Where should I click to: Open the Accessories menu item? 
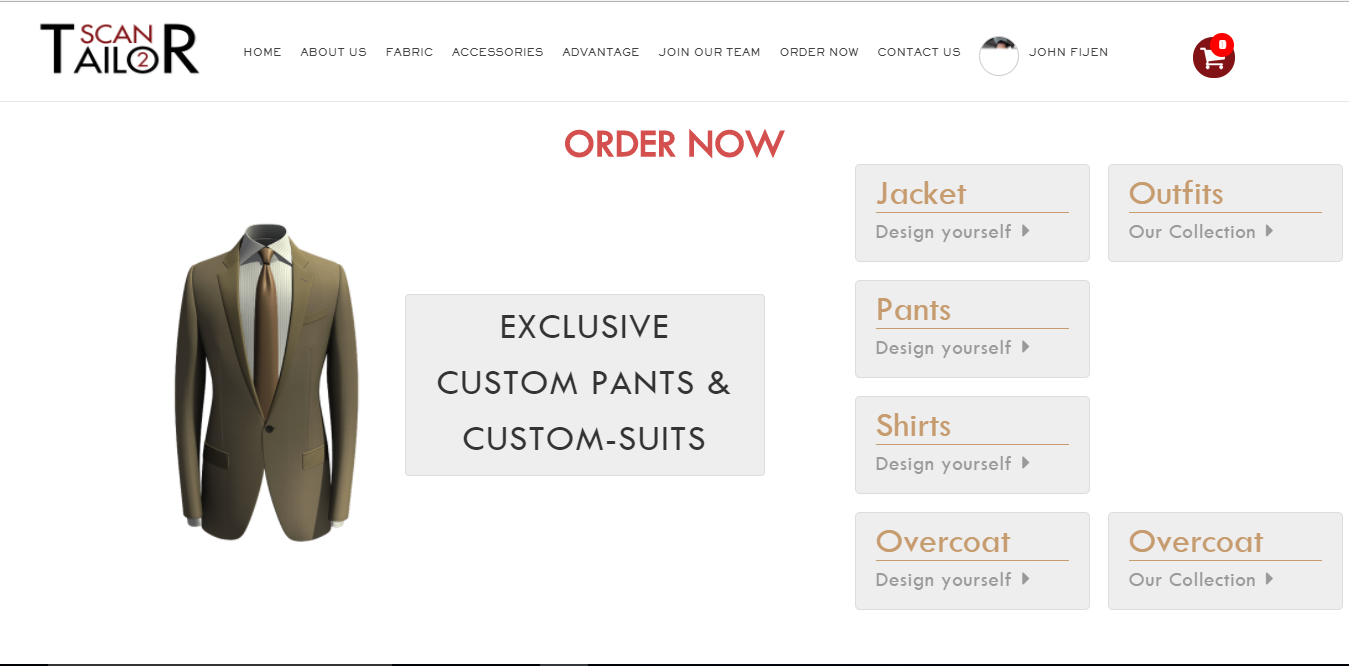pyautogui.click(x=498, y=52)
